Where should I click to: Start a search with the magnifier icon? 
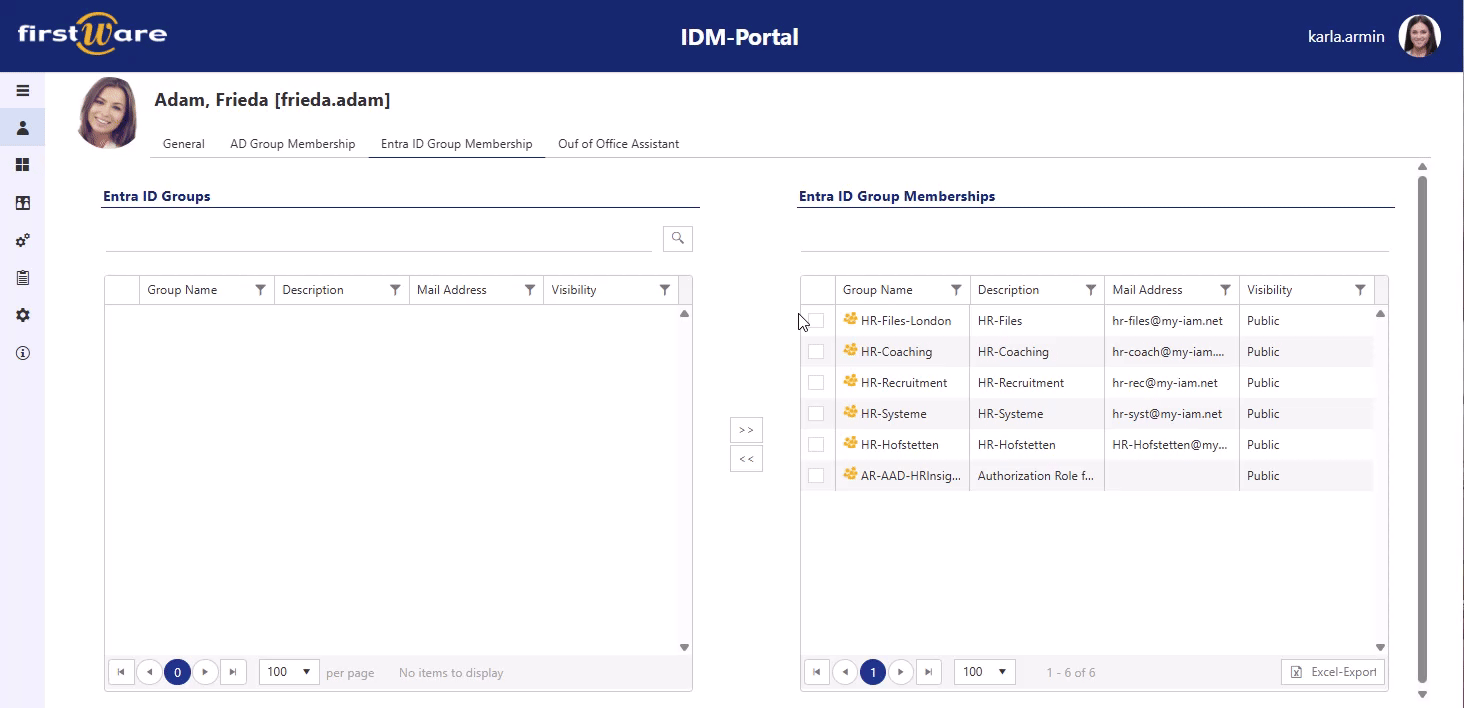click(677, 238)
